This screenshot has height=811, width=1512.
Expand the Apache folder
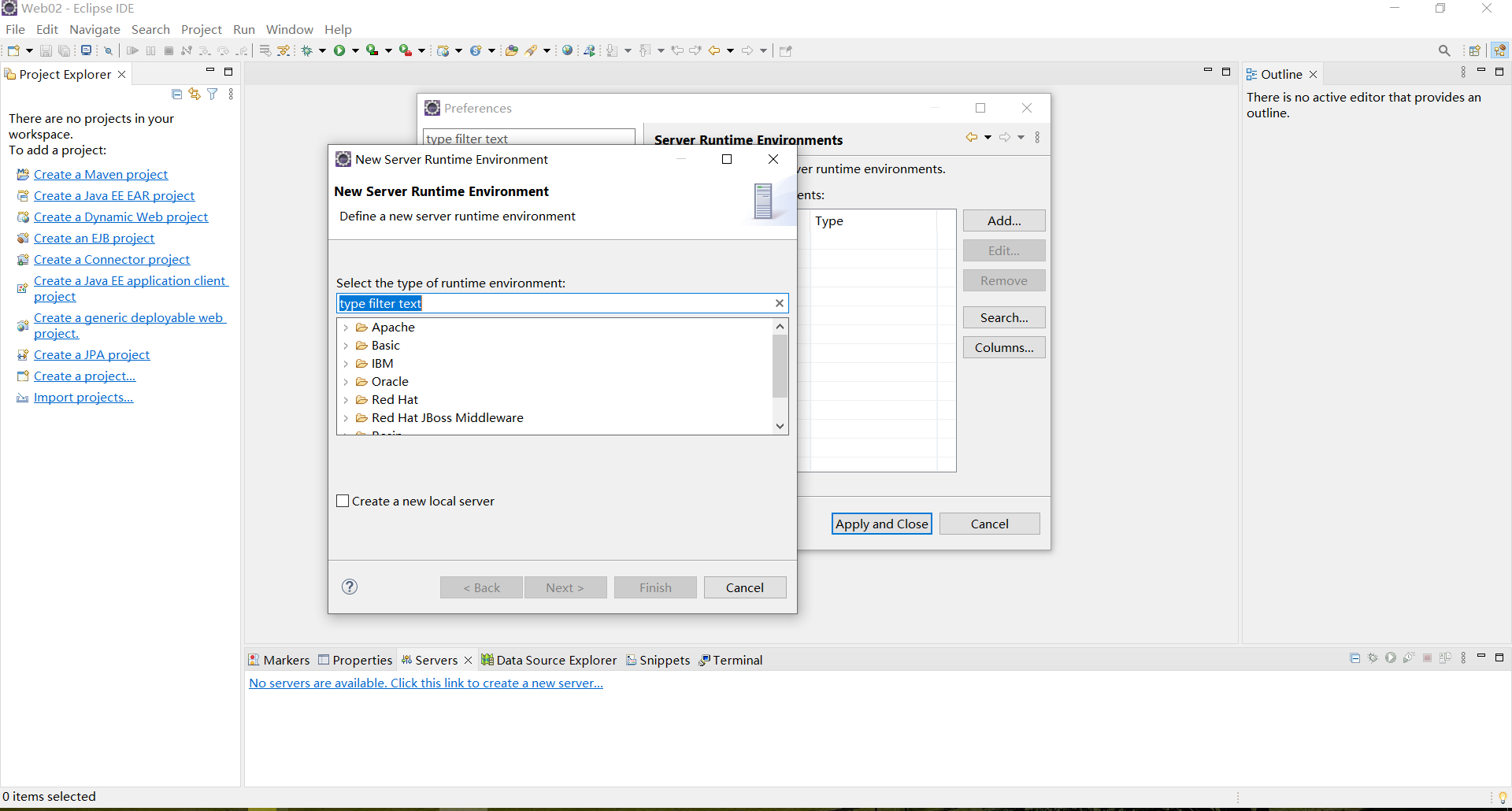346,328
